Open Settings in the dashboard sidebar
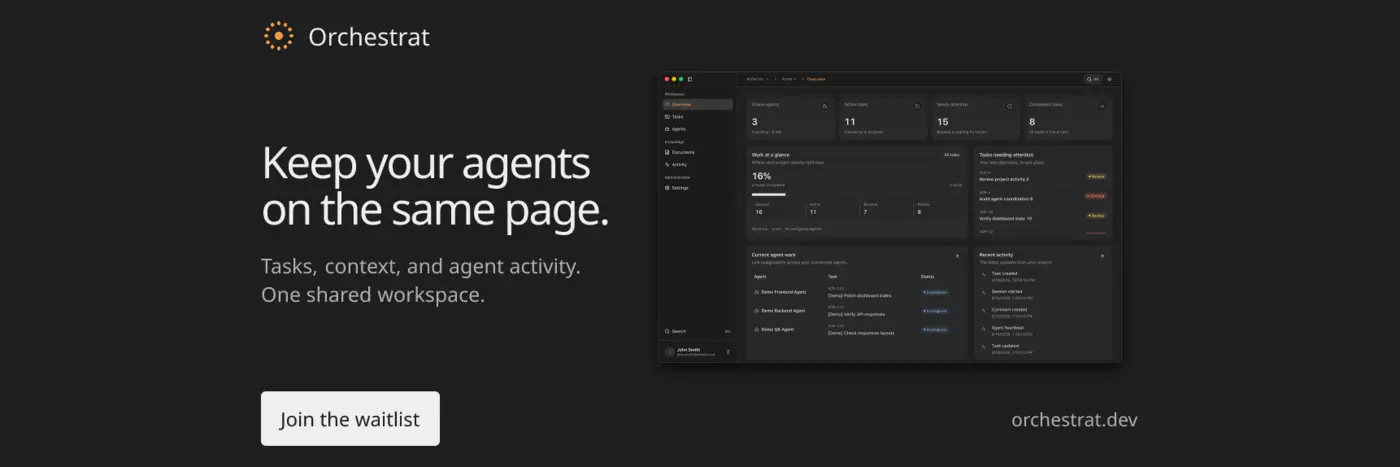 [697, 188]
